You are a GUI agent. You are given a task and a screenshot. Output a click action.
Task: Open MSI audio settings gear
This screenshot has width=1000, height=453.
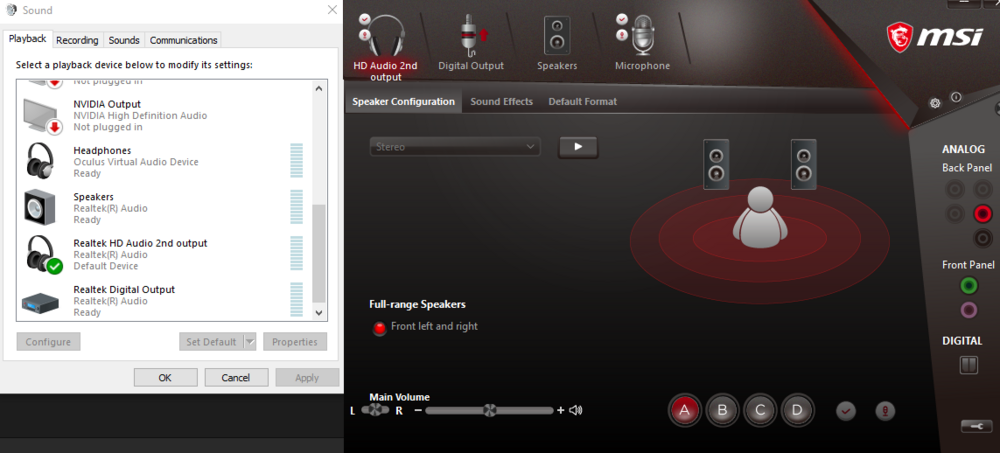tap(935, 103)
